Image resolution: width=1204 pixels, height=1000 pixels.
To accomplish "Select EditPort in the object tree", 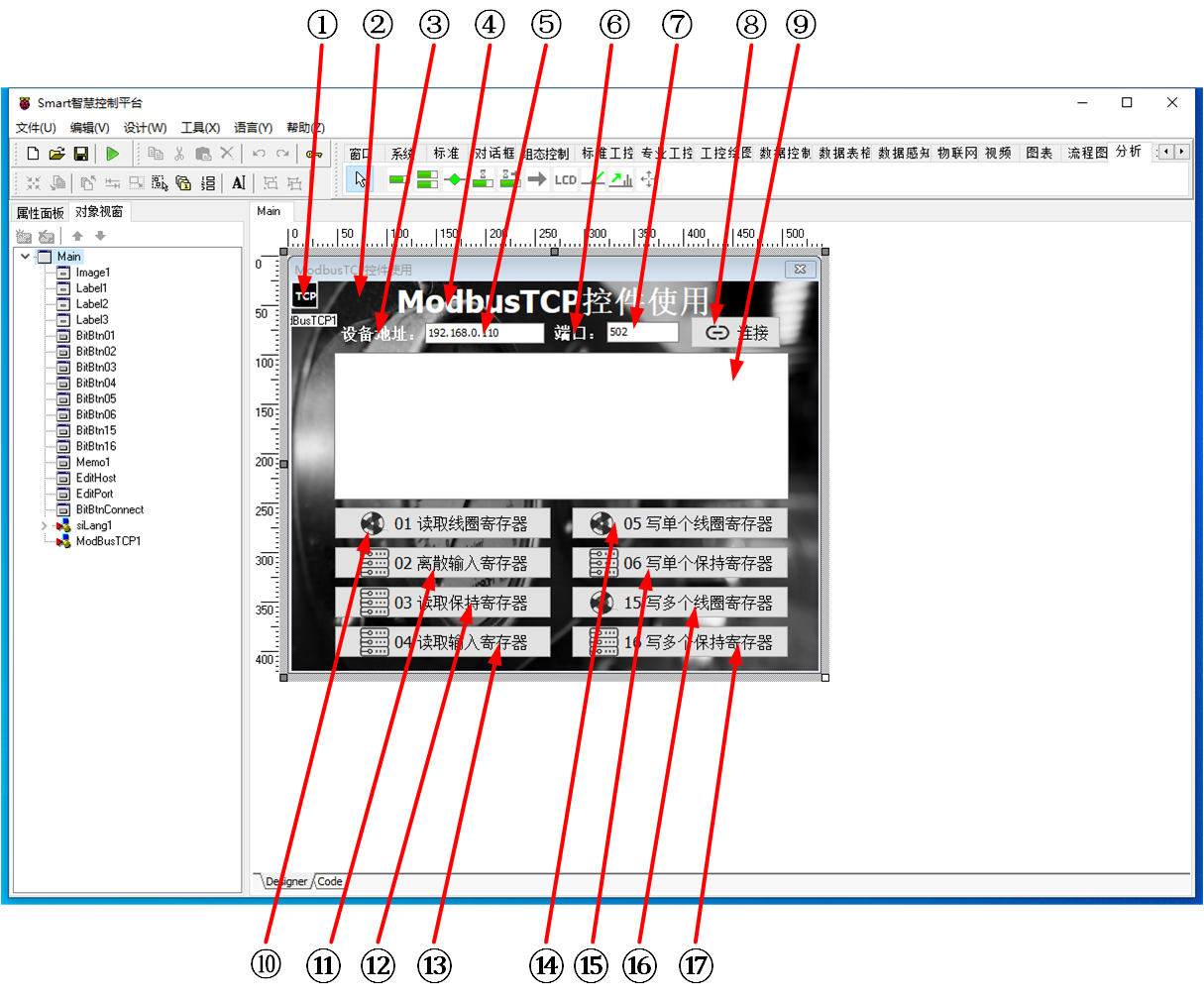I will point(94,495).
